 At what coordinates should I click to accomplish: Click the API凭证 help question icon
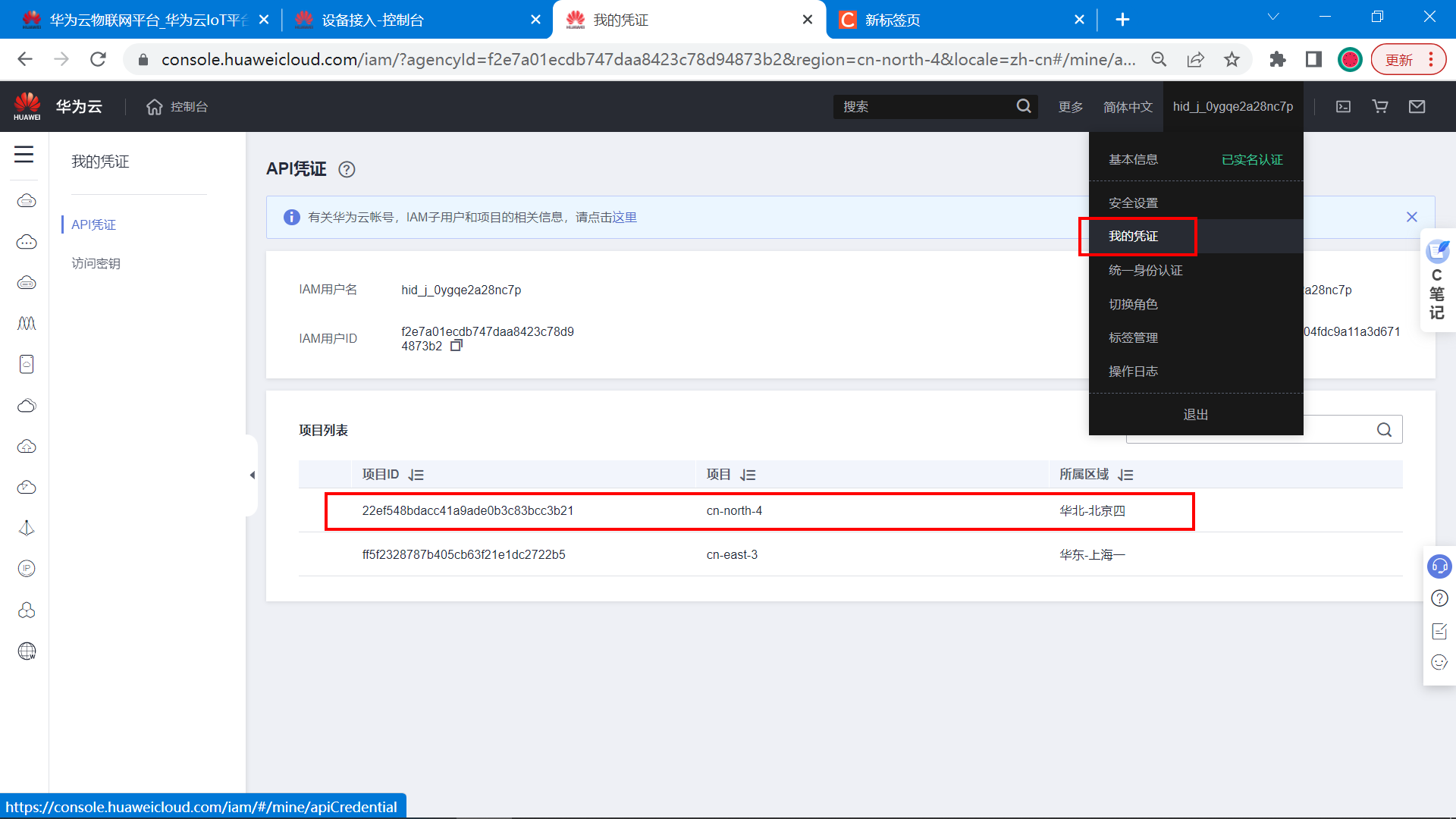coord(347,169)
